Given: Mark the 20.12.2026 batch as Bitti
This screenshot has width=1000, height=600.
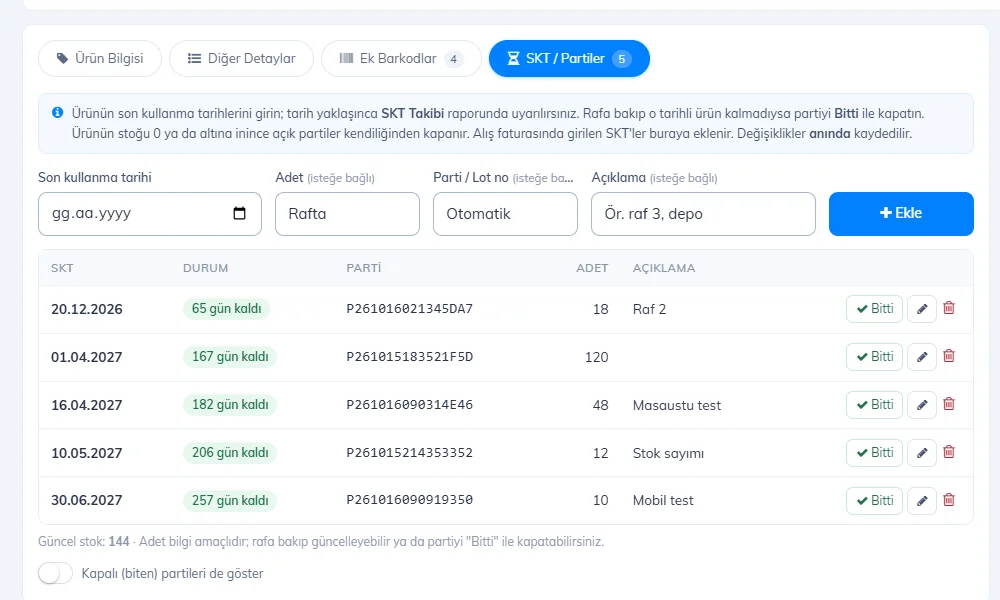Looking at the screenshot, I should (874, 309).
